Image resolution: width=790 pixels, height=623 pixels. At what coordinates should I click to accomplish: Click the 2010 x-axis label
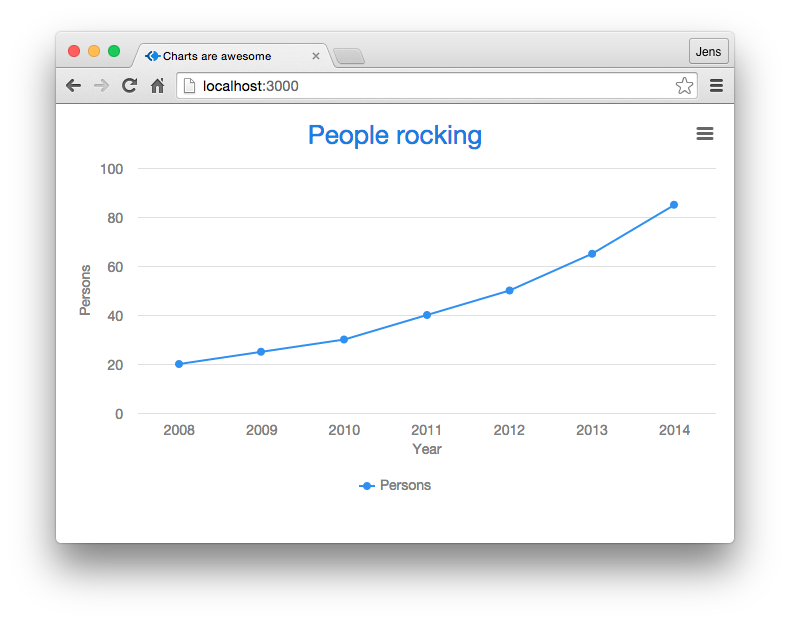pos(344,430)
